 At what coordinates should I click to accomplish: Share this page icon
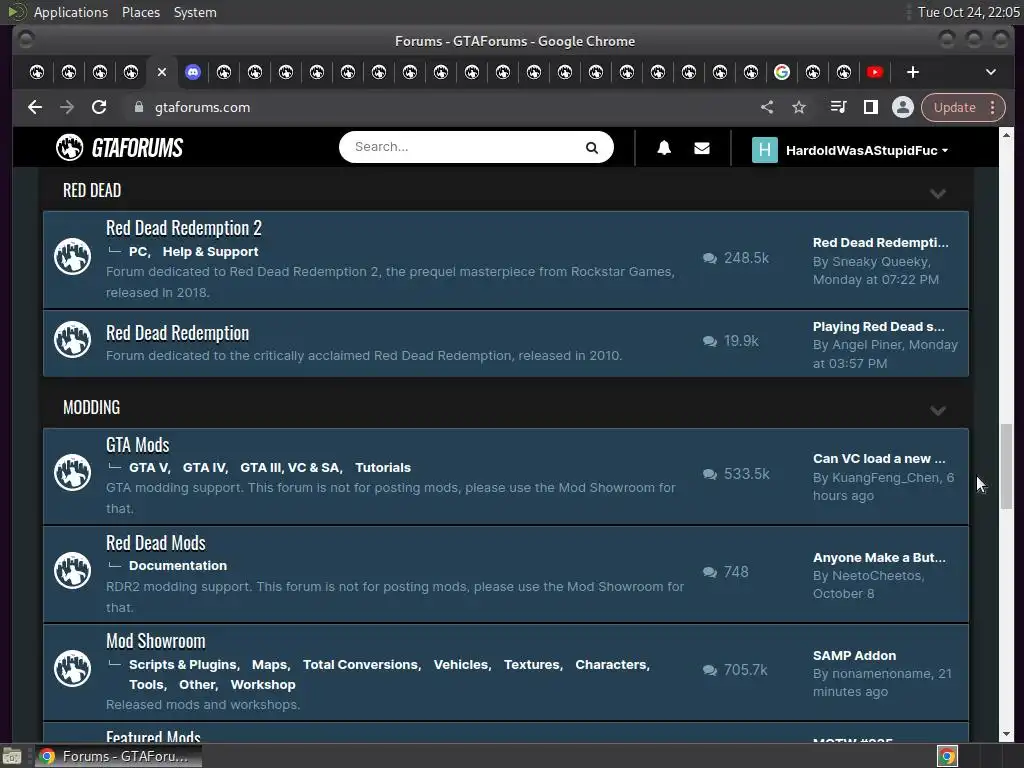(x=767, y=107)
